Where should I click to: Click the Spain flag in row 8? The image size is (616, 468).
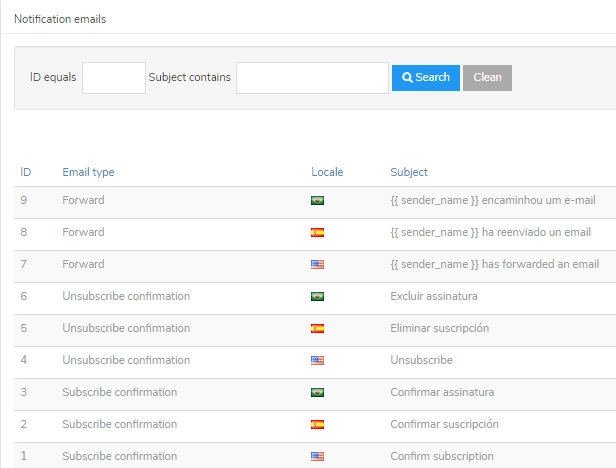[x=317, y=233]
